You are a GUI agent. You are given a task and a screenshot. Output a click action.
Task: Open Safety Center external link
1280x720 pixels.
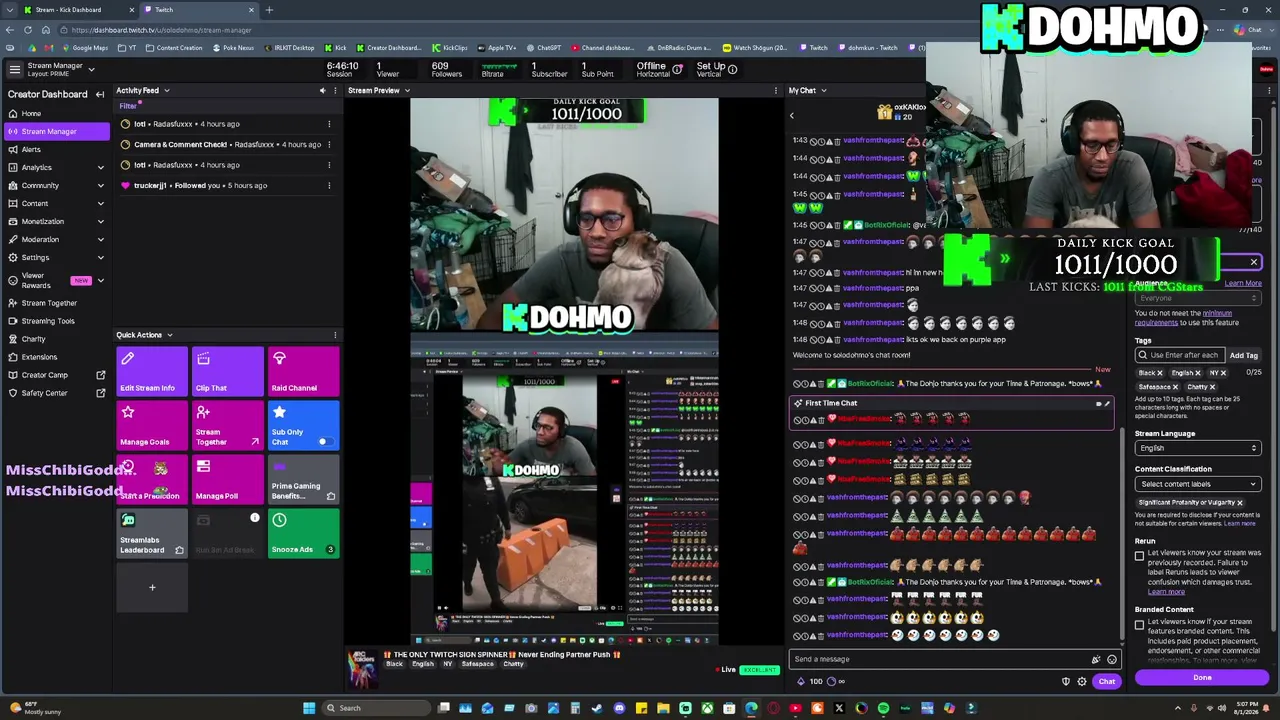(100, 393)
